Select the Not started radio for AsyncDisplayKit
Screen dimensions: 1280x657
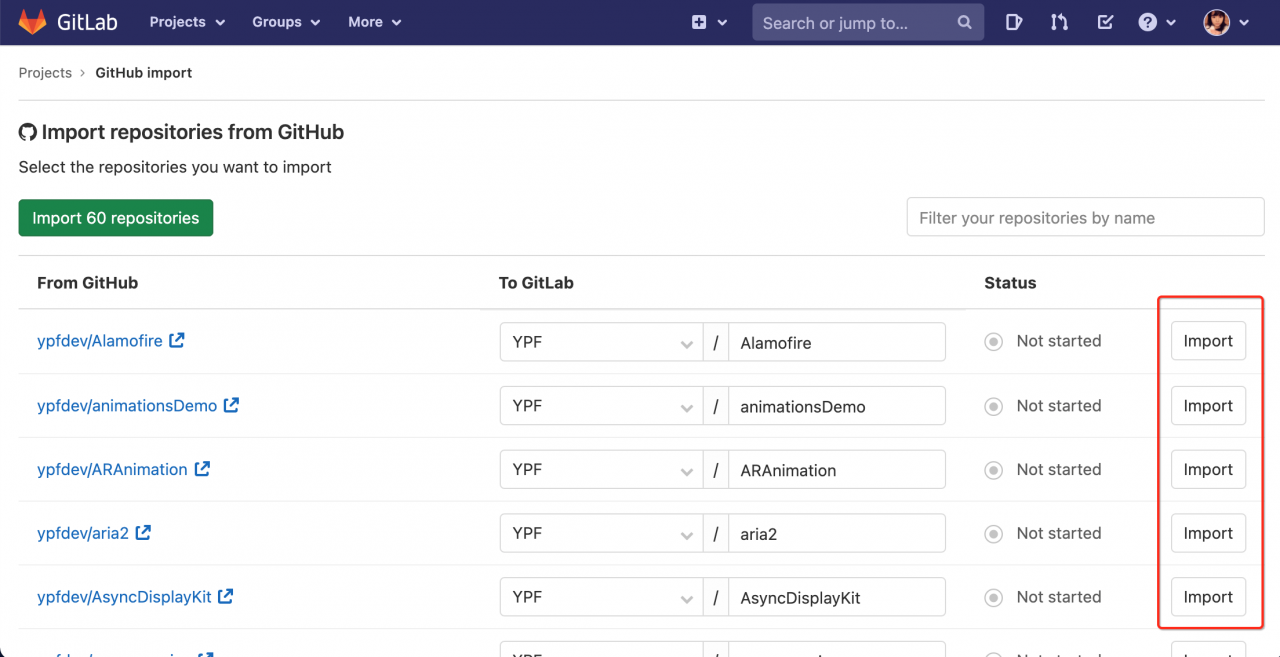click(x=993, y=597)
